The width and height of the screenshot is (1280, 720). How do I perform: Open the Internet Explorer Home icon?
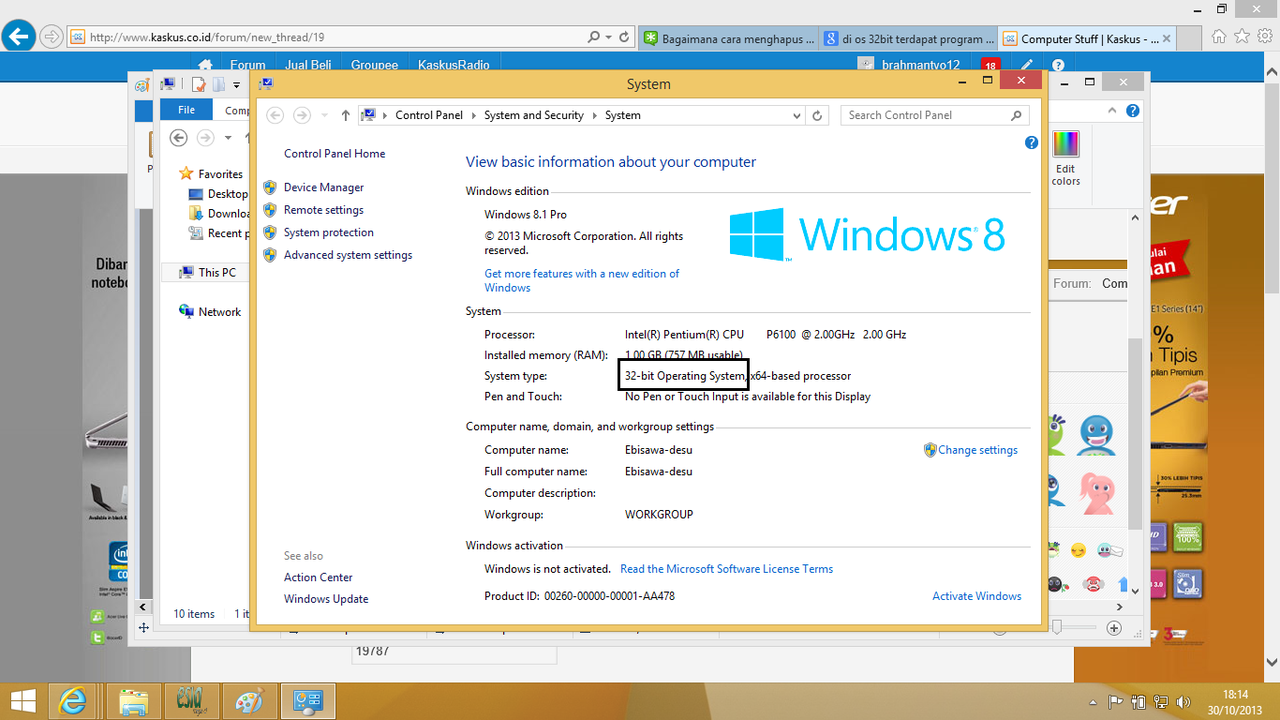1219,37
